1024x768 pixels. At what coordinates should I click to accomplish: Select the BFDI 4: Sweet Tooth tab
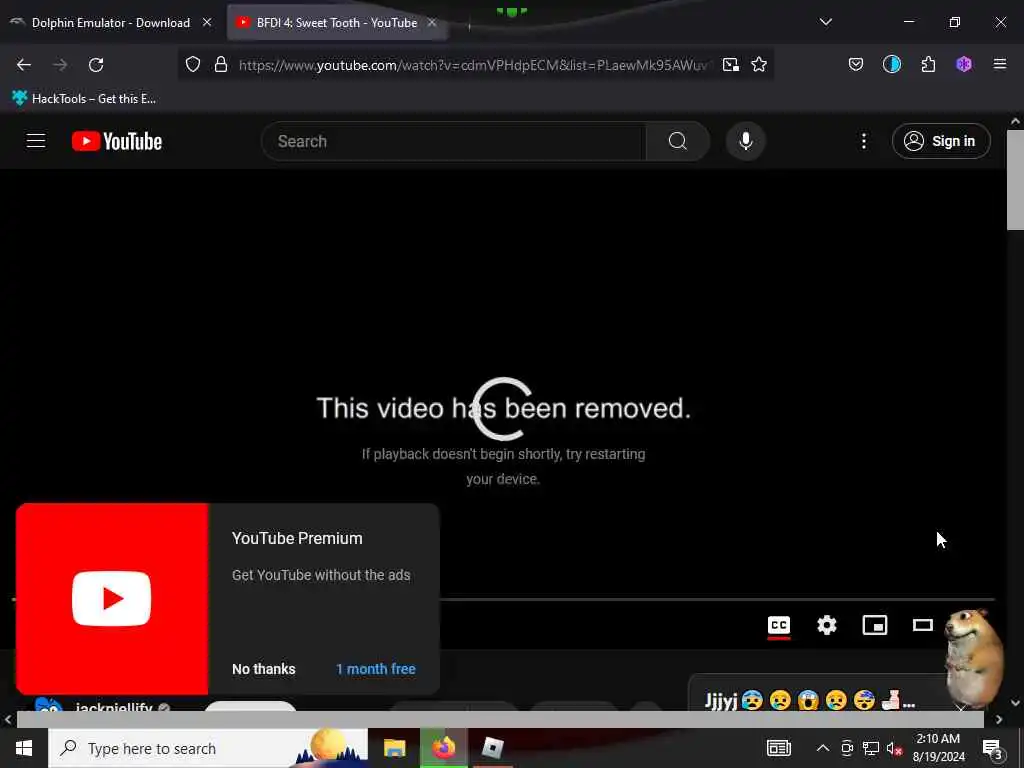point(336,23)
